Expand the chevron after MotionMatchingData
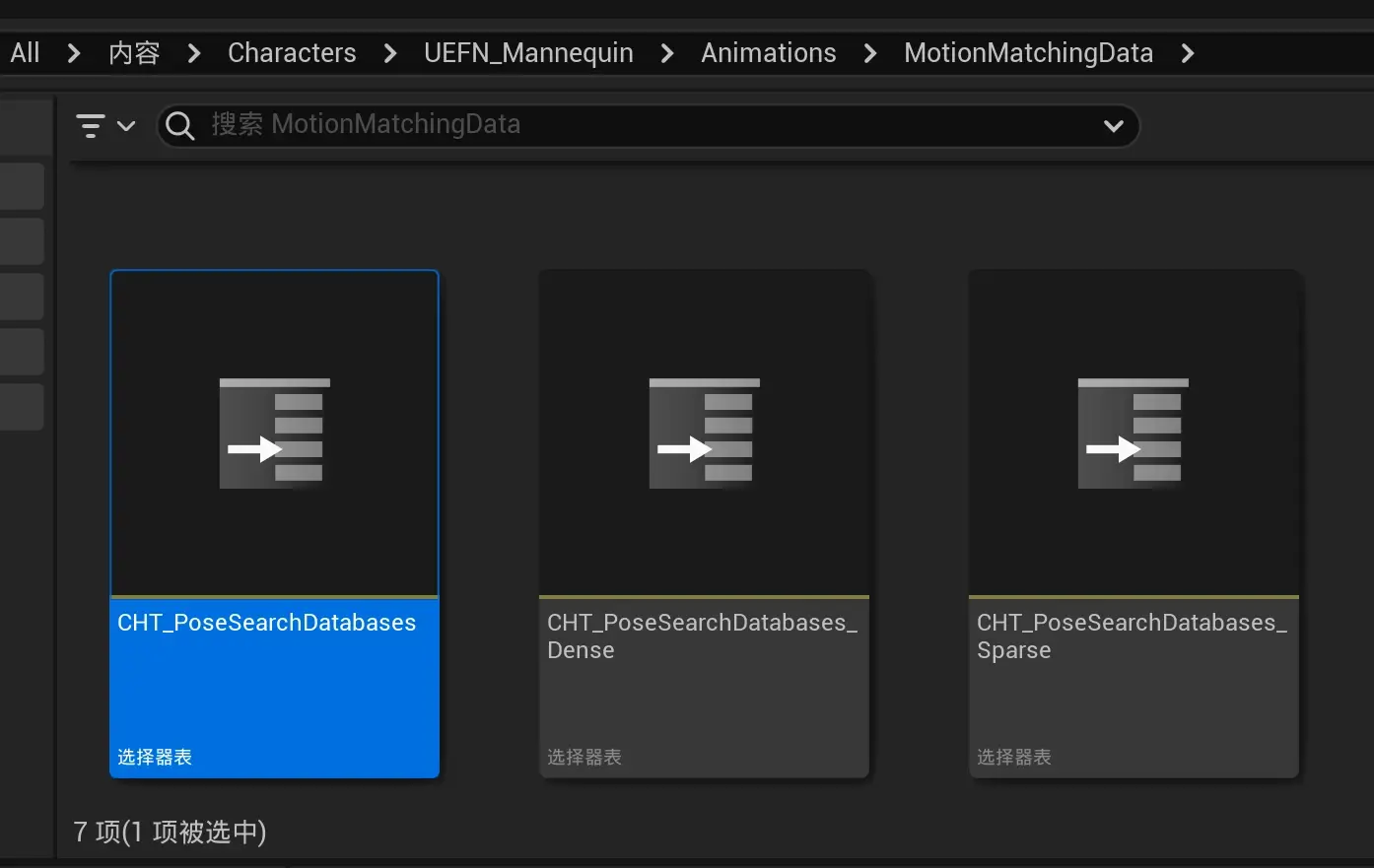The width and height of the screenshot is (1374, 868). tap(1188, 53)
